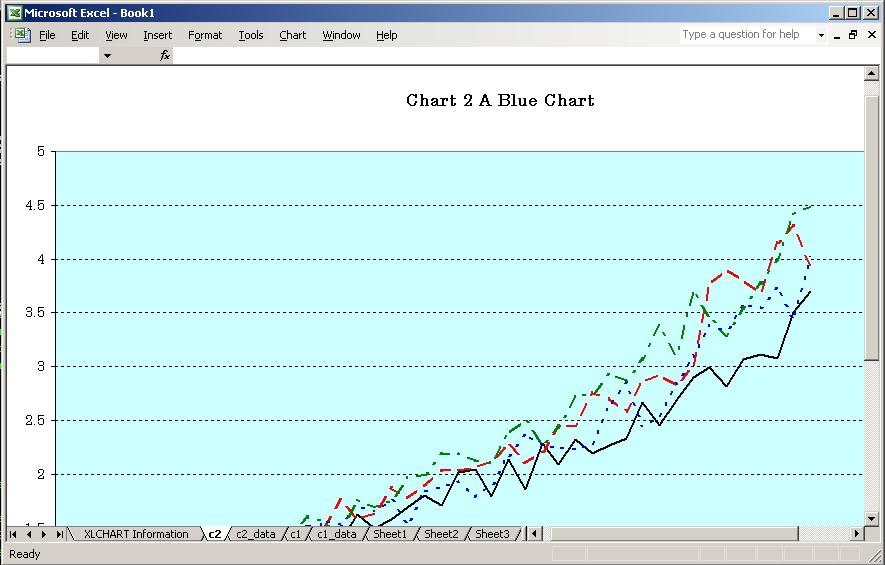Jump to last sheet tab arrow
Image resolution: width=885 pixels, height=565 pixels.
click(x=59, y=534)
